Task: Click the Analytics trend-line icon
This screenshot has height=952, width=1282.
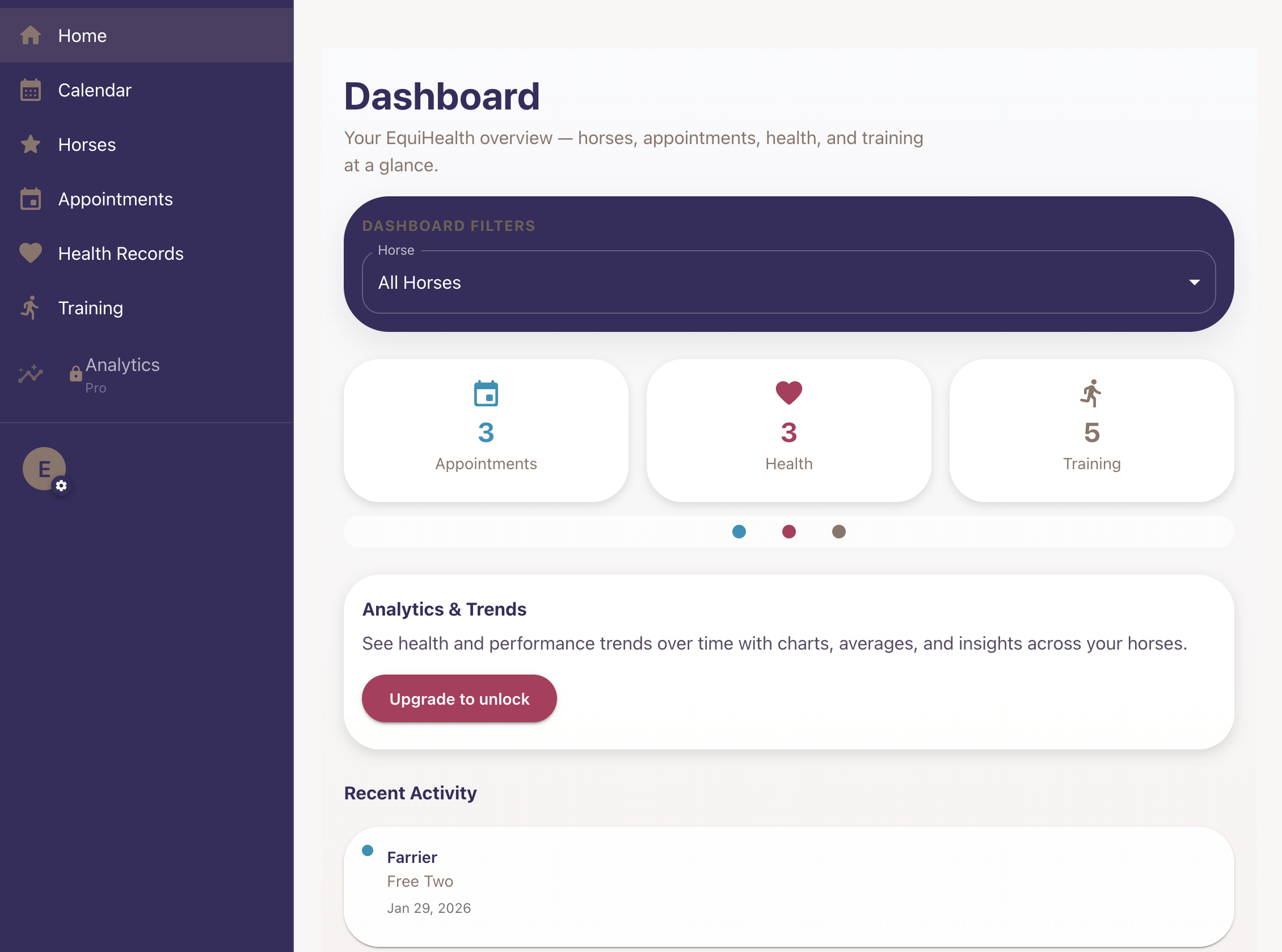Action: point(30,374)
